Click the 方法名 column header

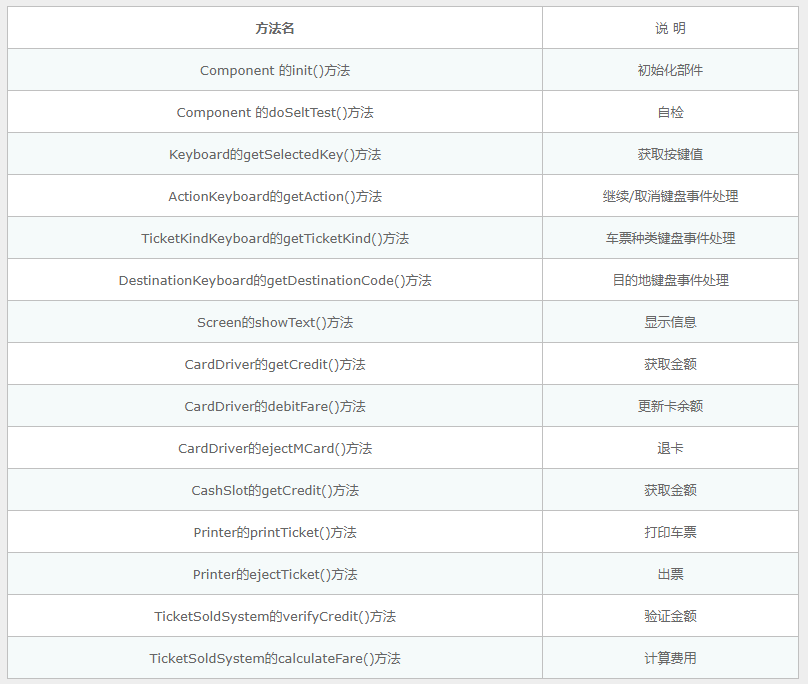(x=275, y=28)
